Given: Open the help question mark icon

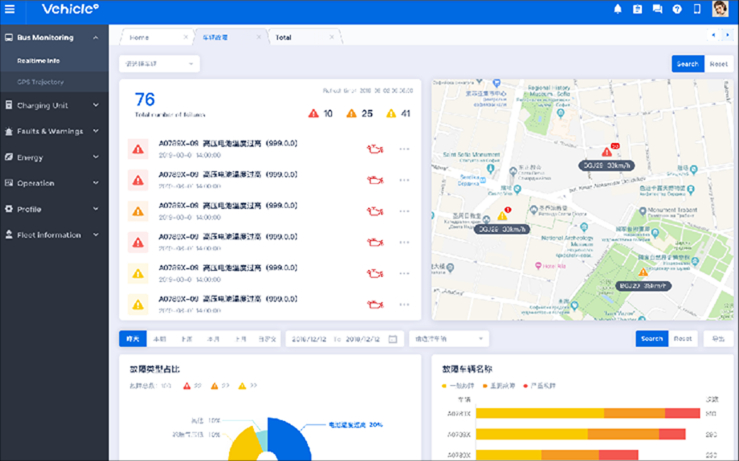Looking at the screenshot, I should point(677,9).
